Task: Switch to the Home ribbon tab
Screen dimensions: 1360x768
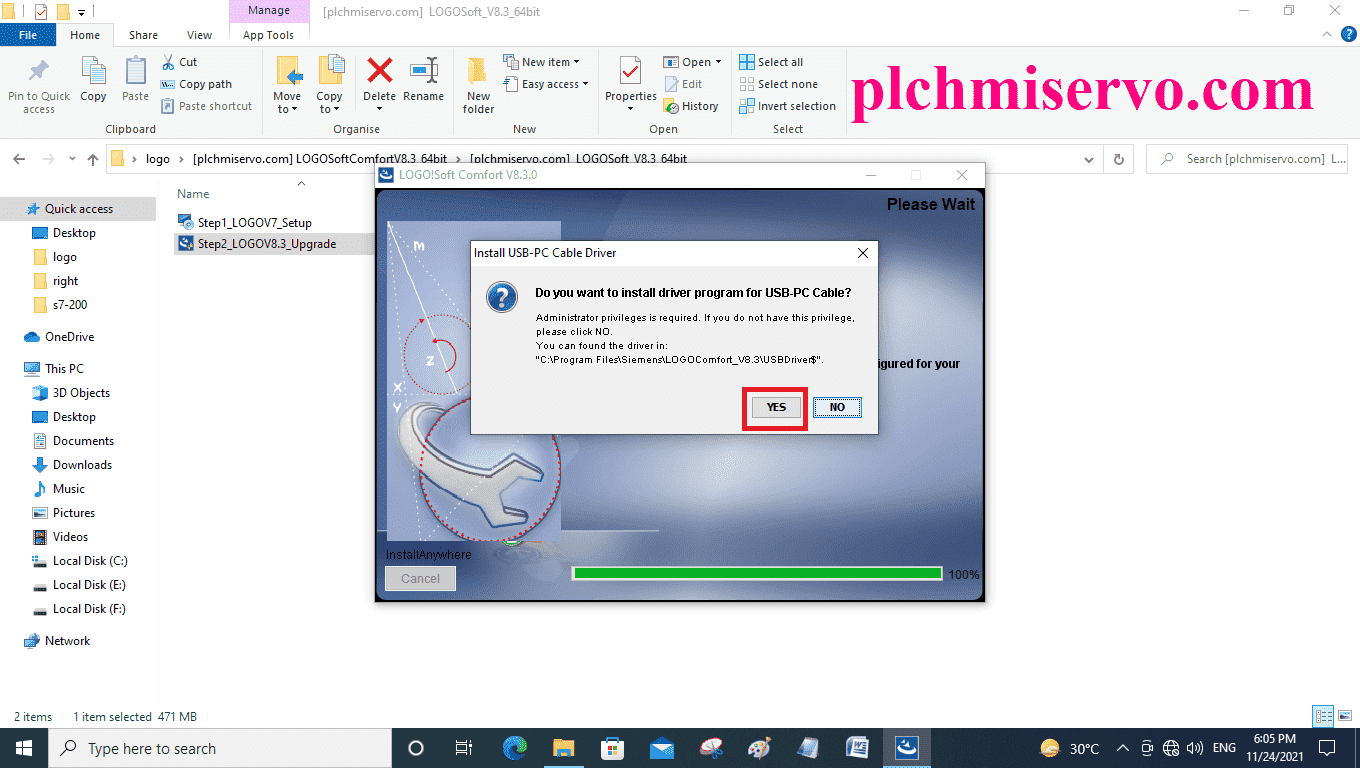Action: pos(85,35)
